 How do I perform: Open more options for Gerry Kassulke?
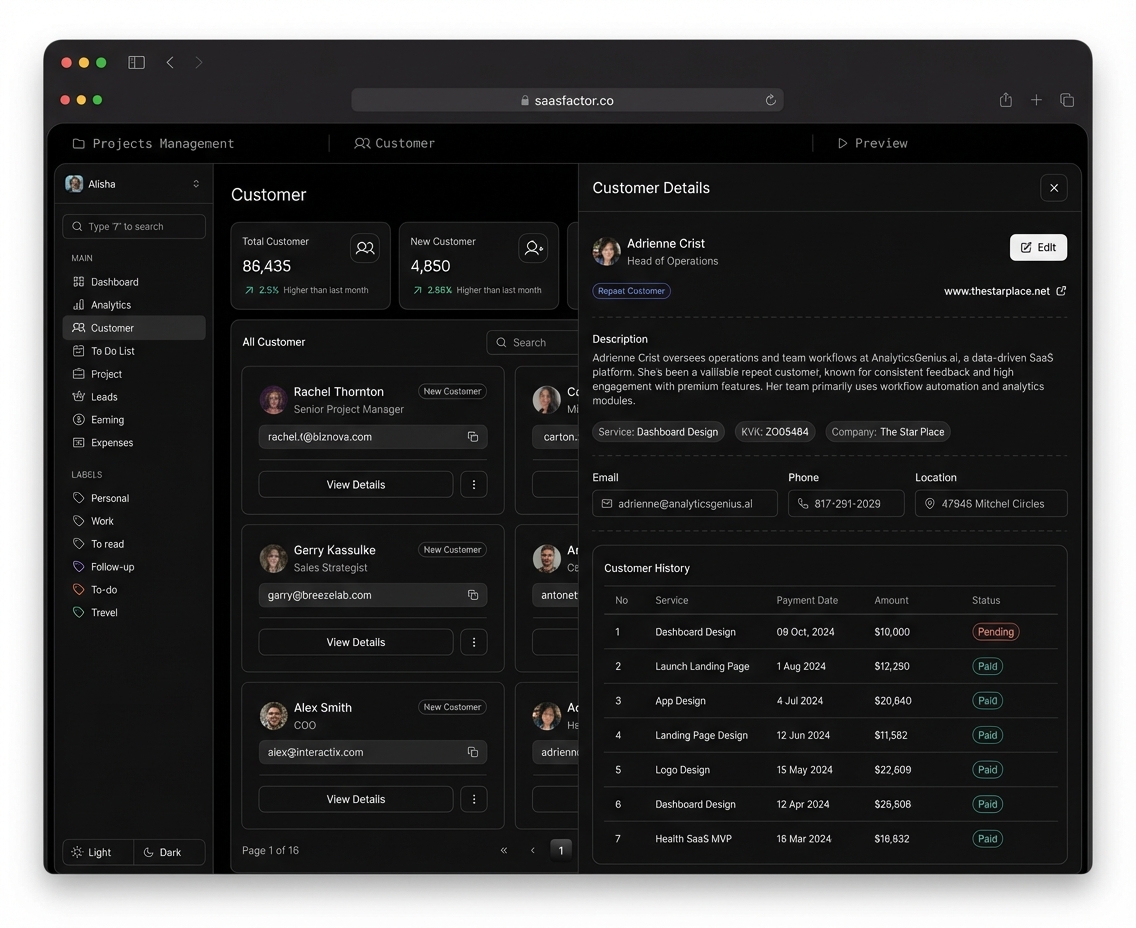point(474,642)
